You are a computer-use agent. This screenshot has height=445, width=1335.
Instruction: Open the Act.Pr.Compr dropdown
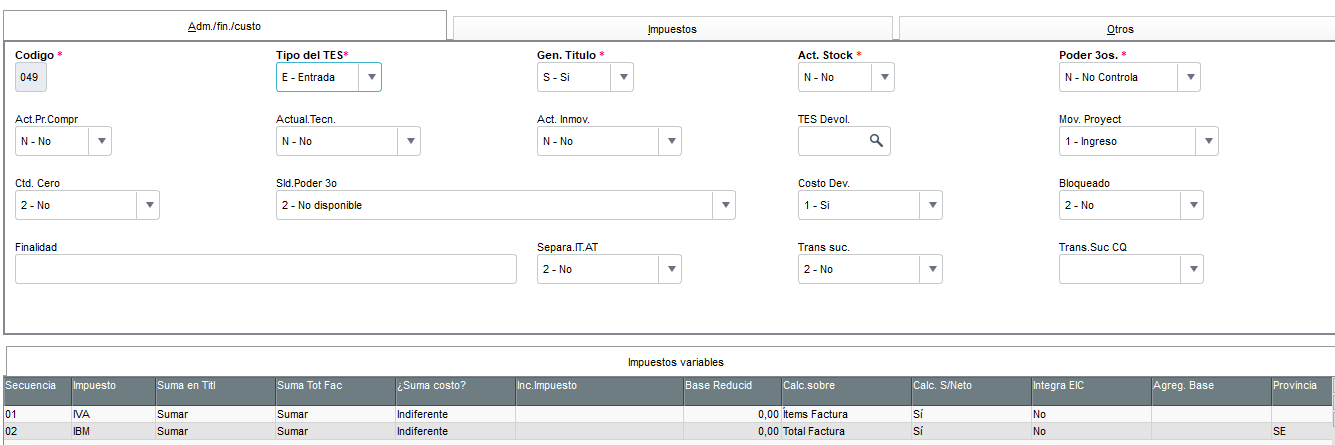coord(100,141)
